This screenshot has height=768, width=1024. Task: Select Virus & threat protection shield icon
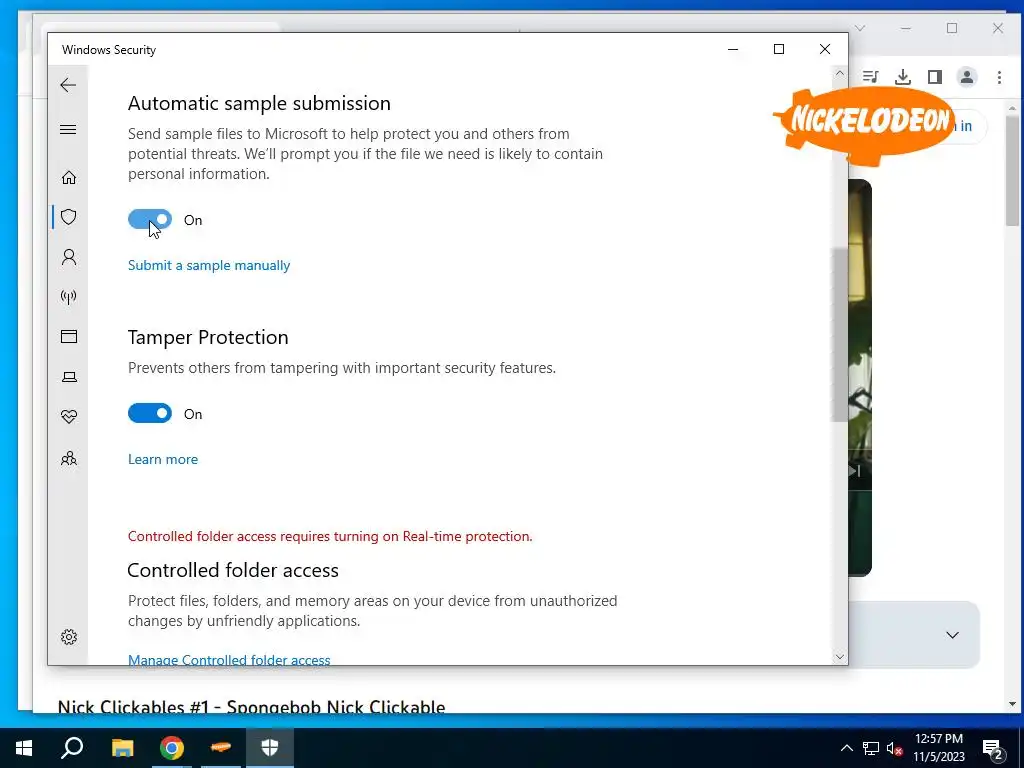click(x=69, y=217)
